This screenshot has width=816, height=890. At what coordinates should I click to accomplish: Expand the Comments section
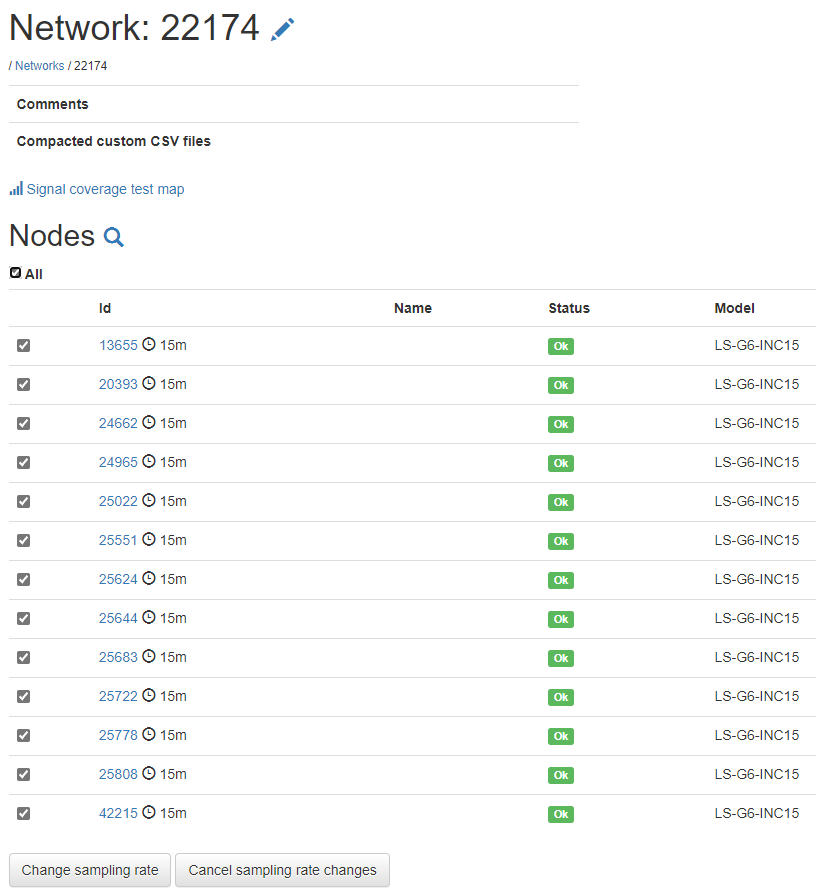coord(52,104)
